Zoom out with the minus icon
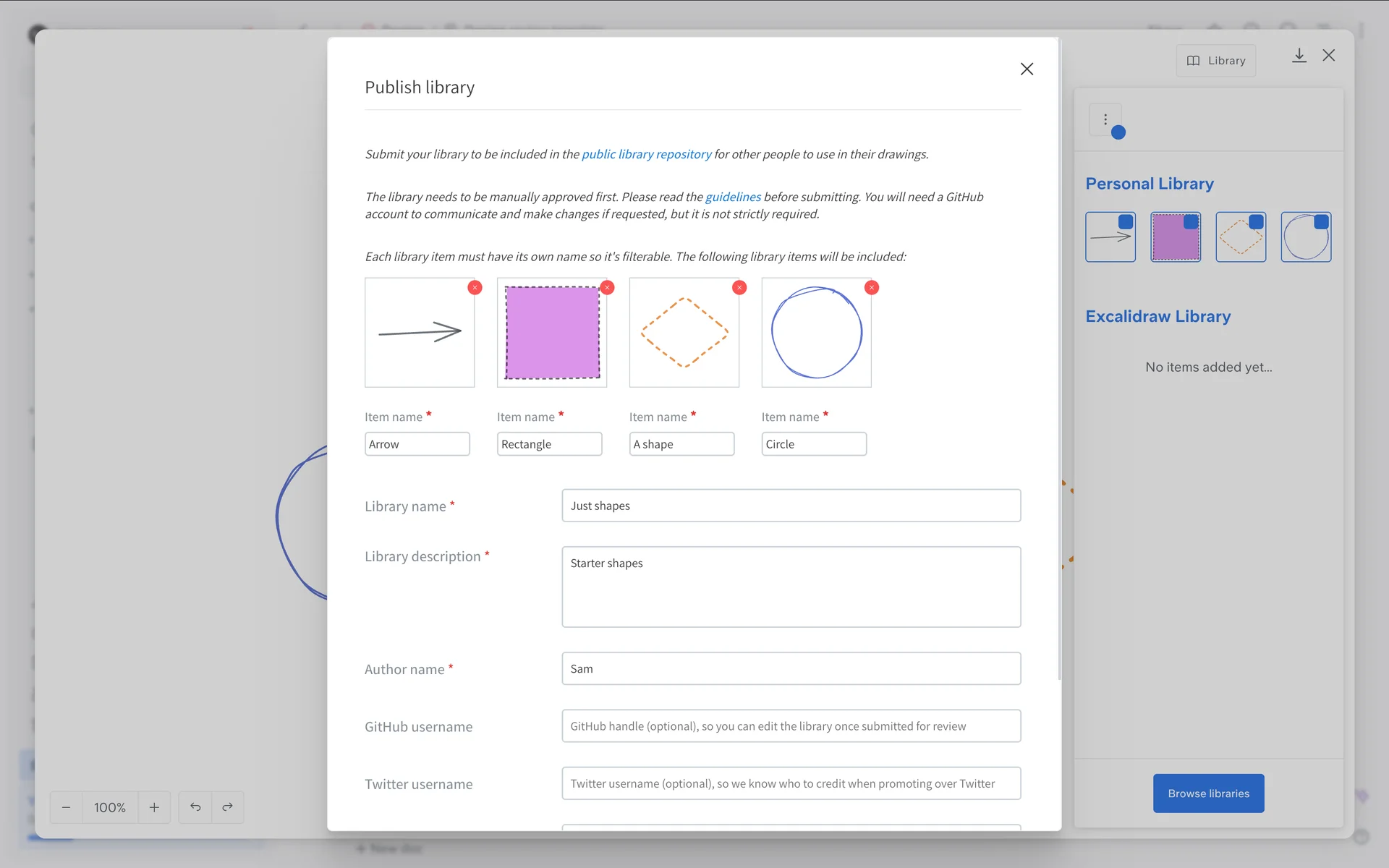Image resolution: width=1389 pixels, height=868 pixels. [66, 807]
